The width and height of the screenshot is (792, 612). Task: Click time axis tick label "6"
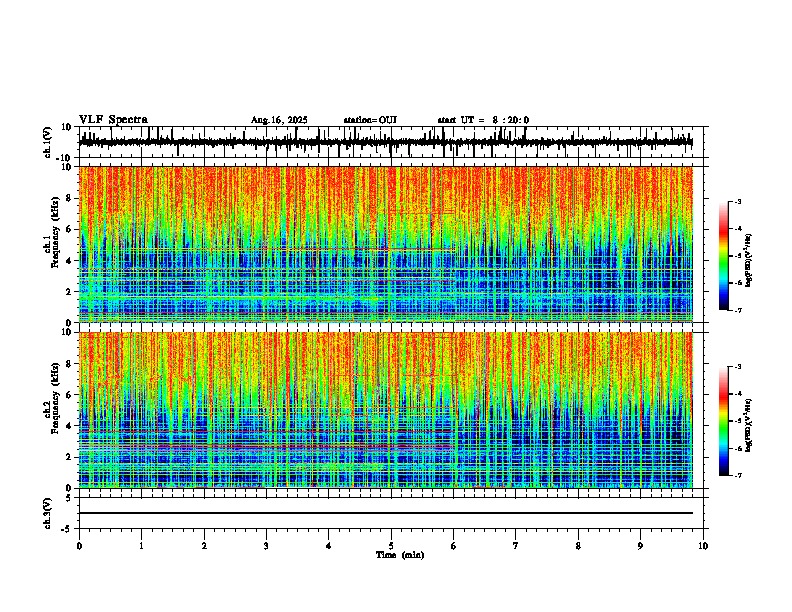(454, 546)
